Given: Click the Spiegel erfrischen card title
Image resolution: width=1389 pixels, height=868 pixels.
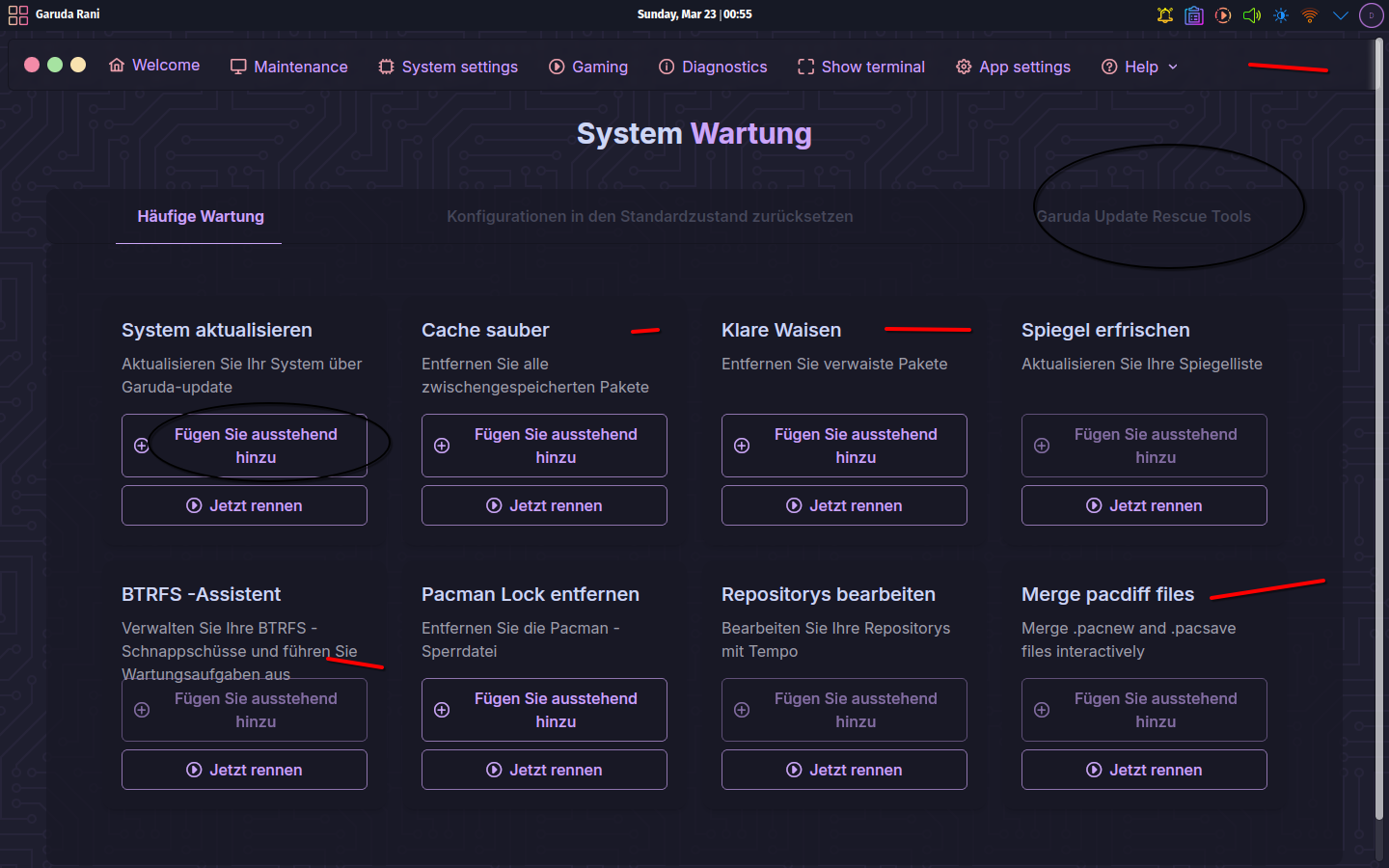Looking at the screenshot, I should coord(1105,330).
